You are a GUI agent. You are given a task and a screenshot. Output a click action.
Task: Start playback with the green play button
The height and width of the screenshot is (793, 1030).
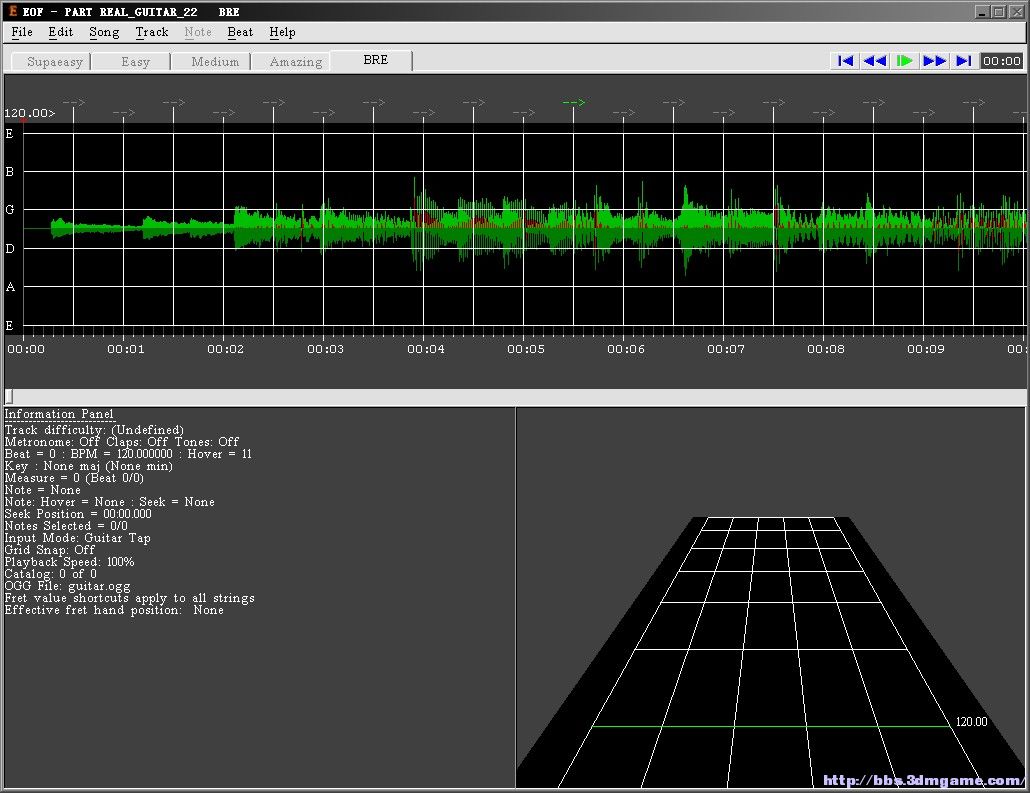pyautogui.click(x=905, y=61)
